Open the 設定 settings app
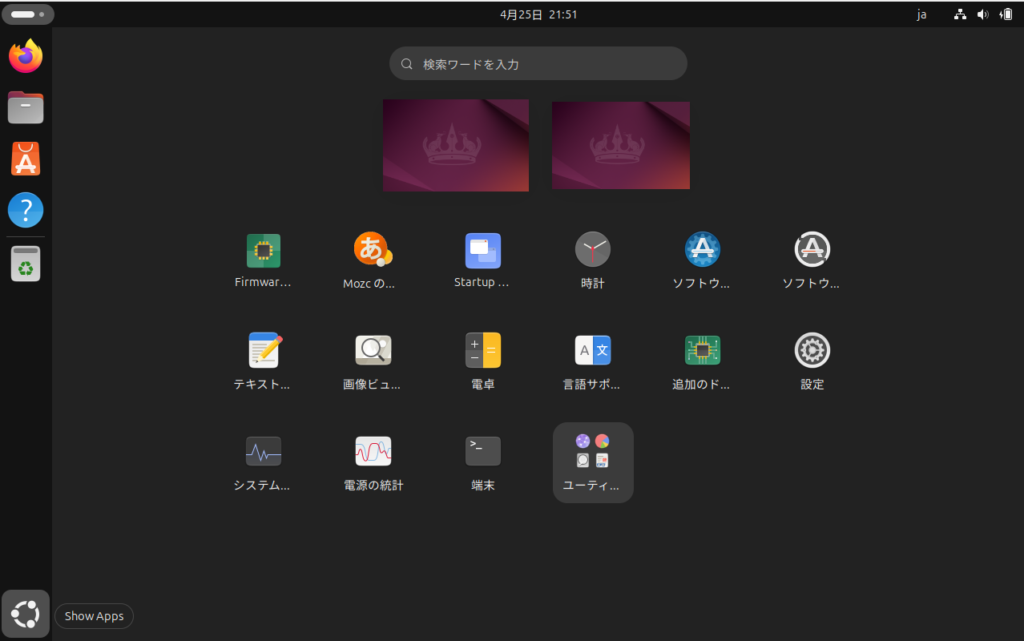The image size is (1024, 641). coord(812,351)
